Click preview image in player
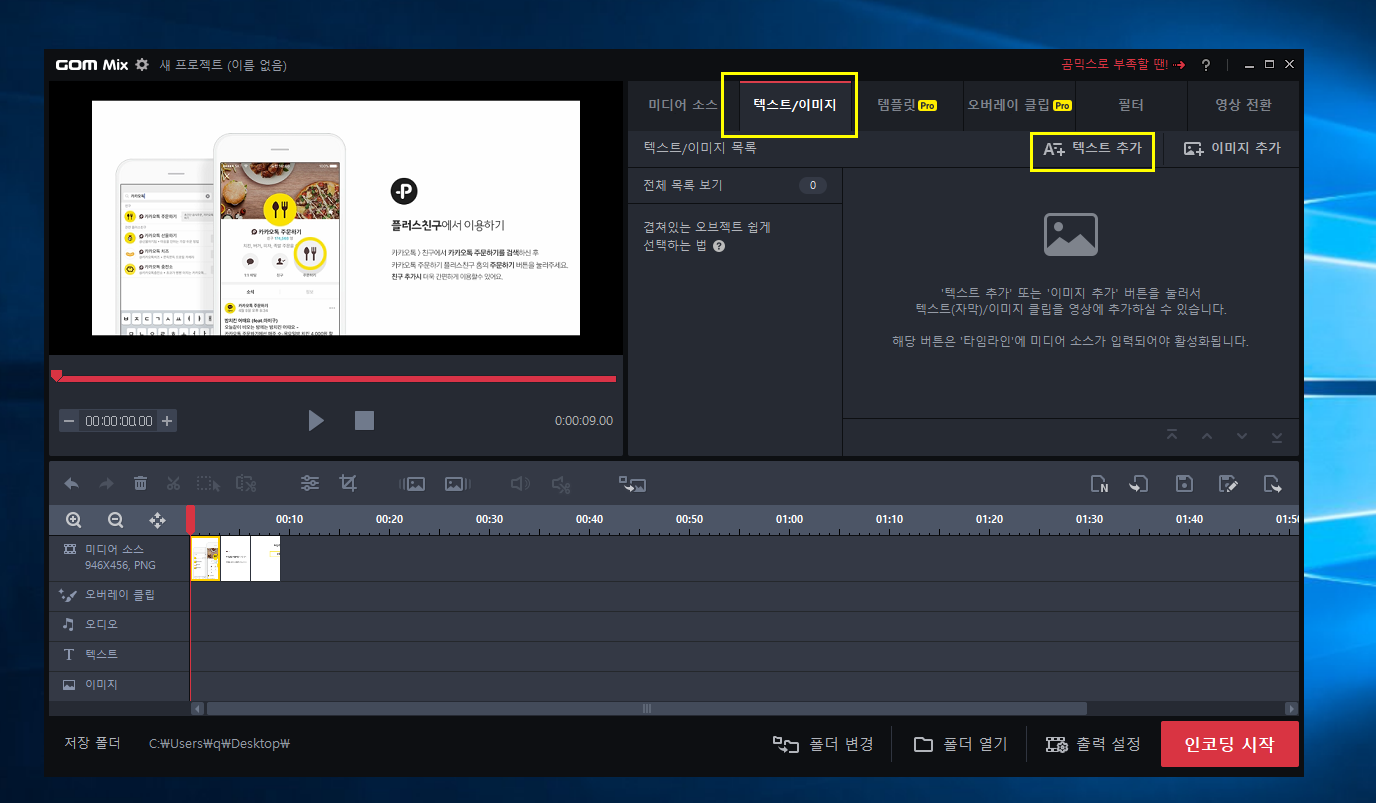The height and width of the screenshot is (803, 1376). point(336,218)
